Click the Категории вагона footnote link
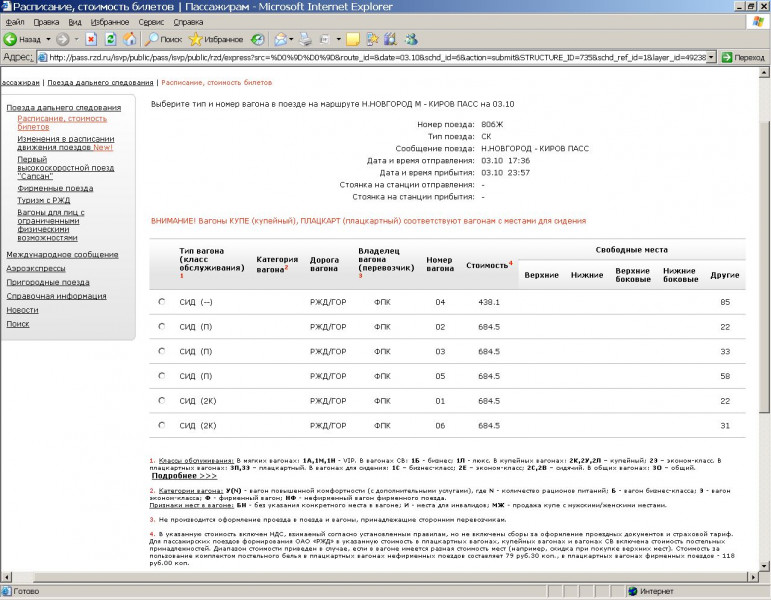Image resolution: width=771 pixels, height=600 pixels. click(x=190, y=490)
